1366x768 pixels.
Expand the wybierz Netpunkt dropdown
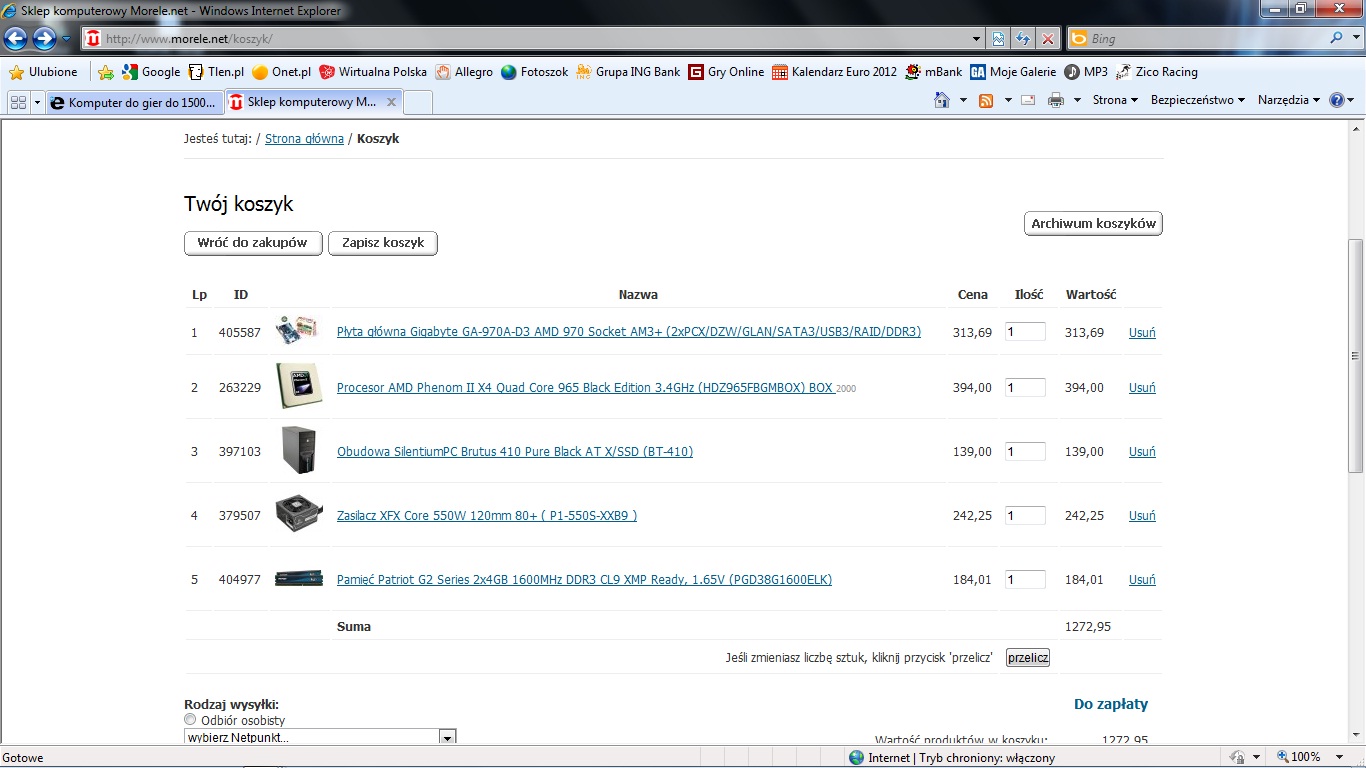click(448, 737)
